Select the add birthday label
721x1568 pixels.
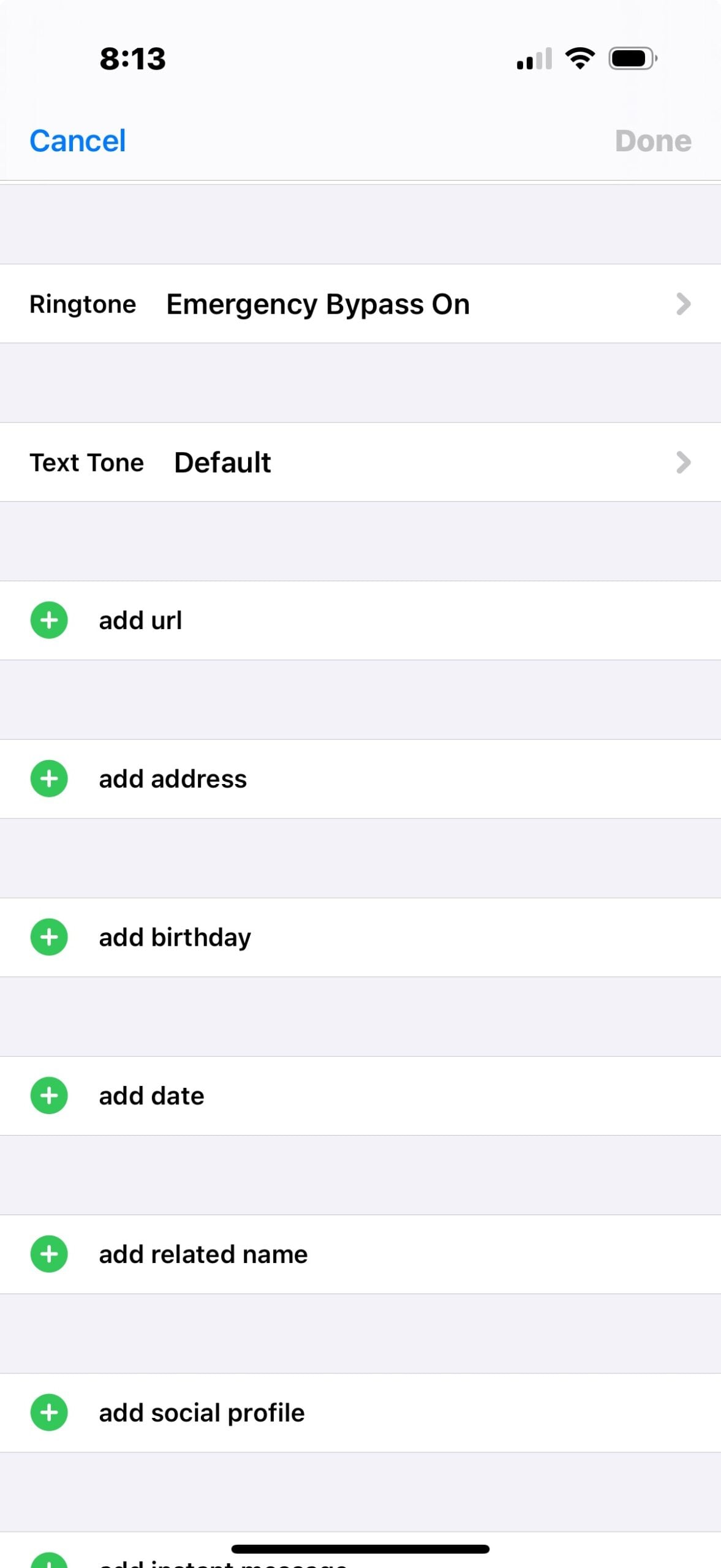175,938
